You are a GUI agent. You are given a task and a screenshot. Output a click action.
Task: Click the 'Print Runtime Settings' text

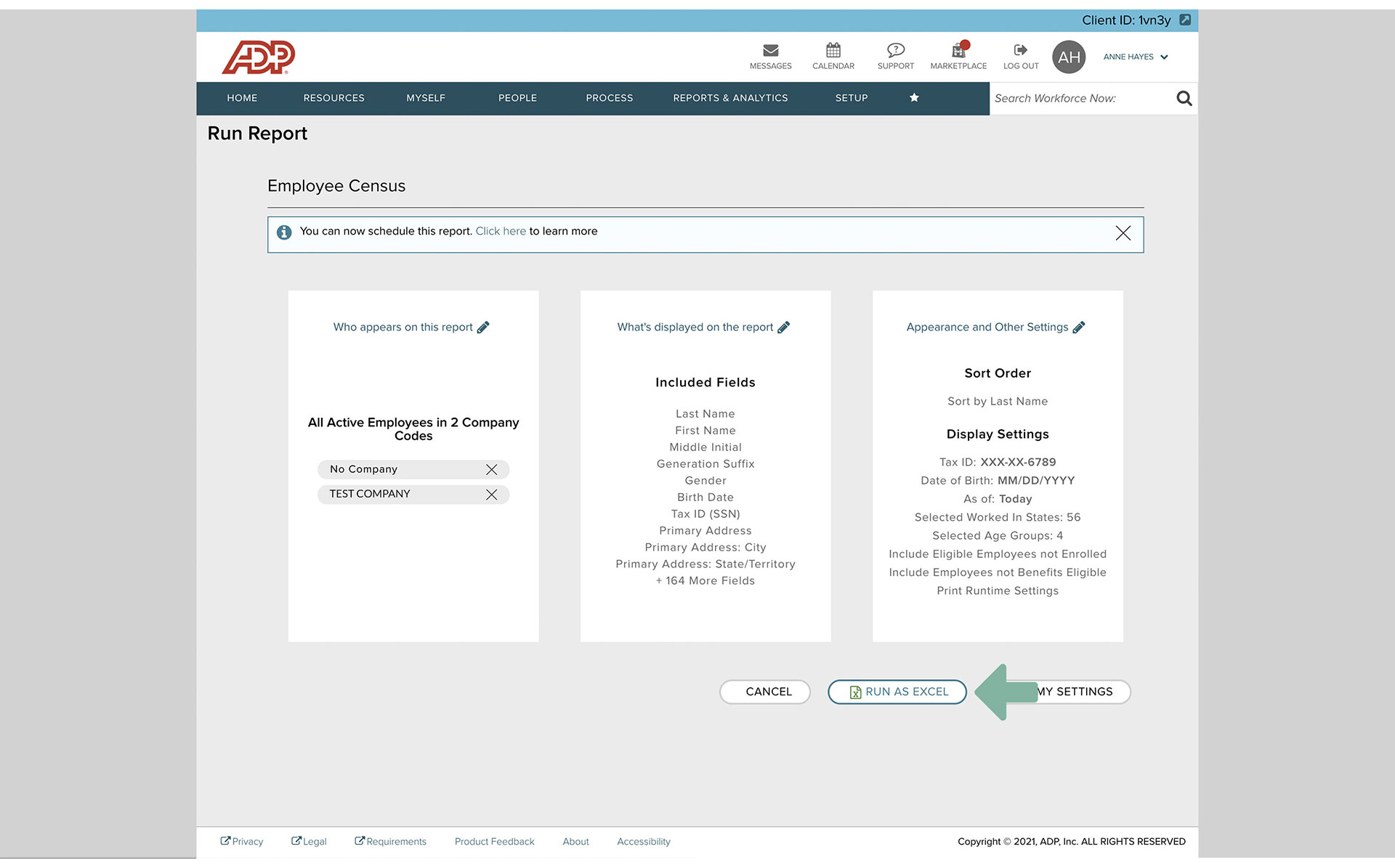point(998,591)
